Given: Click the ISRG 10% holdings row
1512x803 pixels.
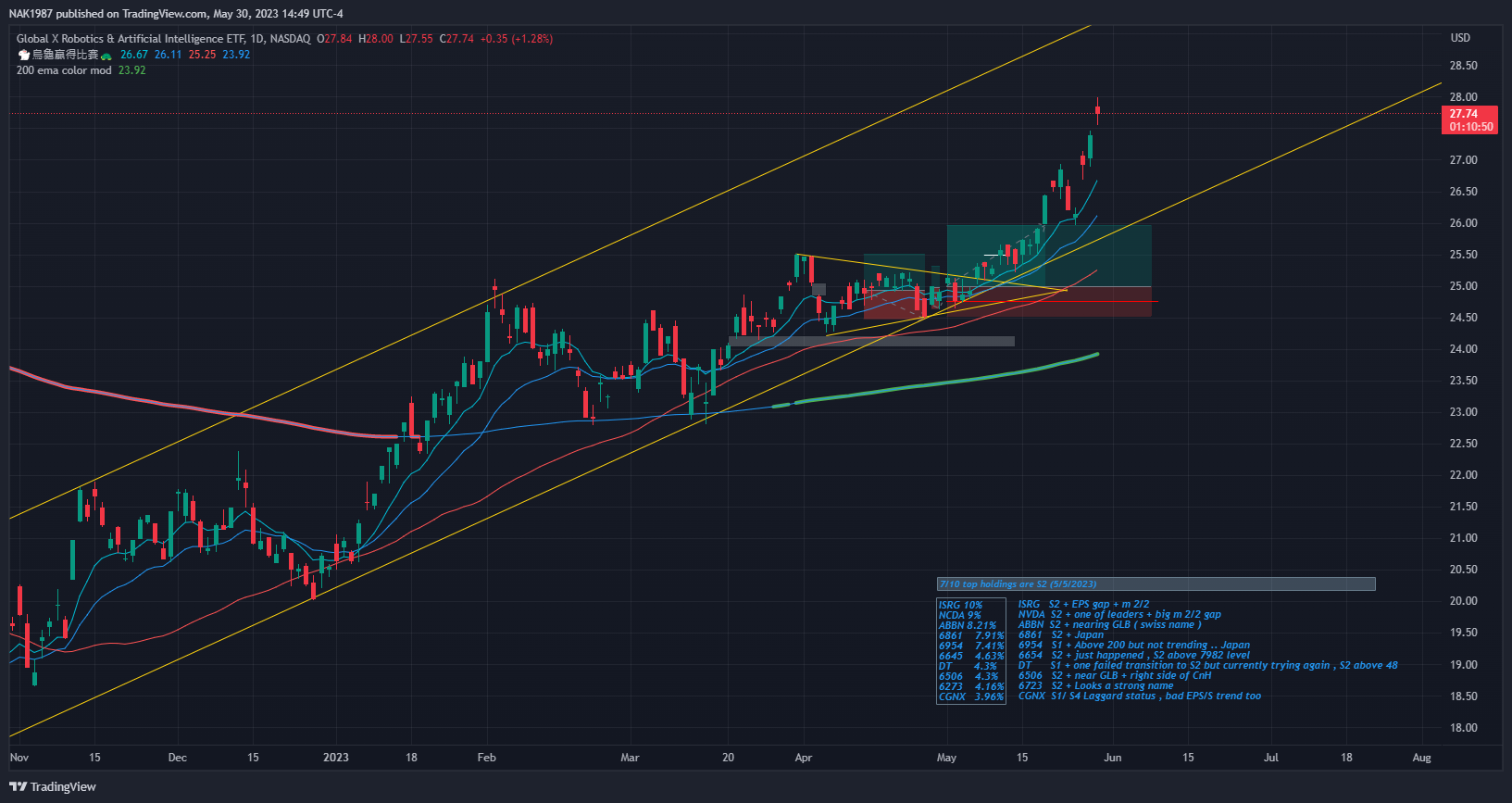Looking at the screenshot, I should [960, 606].
